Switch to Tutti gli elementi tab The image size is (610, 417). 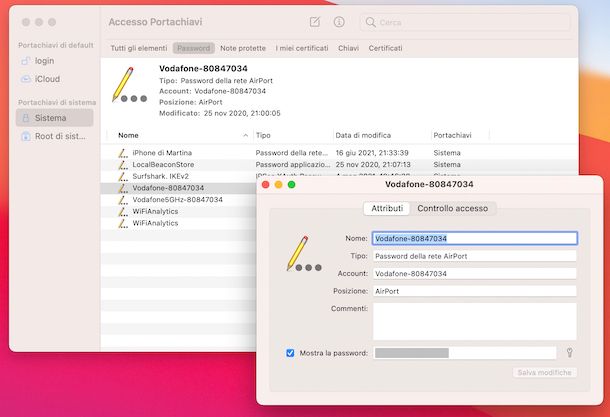tap(139, 48)
